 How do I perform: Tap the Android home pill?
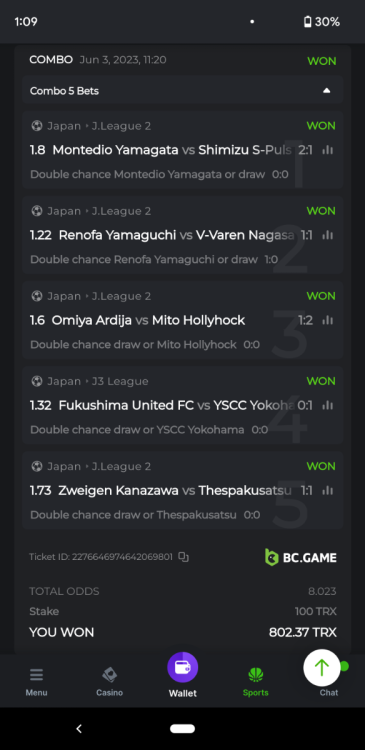click(x=182, y=728)
